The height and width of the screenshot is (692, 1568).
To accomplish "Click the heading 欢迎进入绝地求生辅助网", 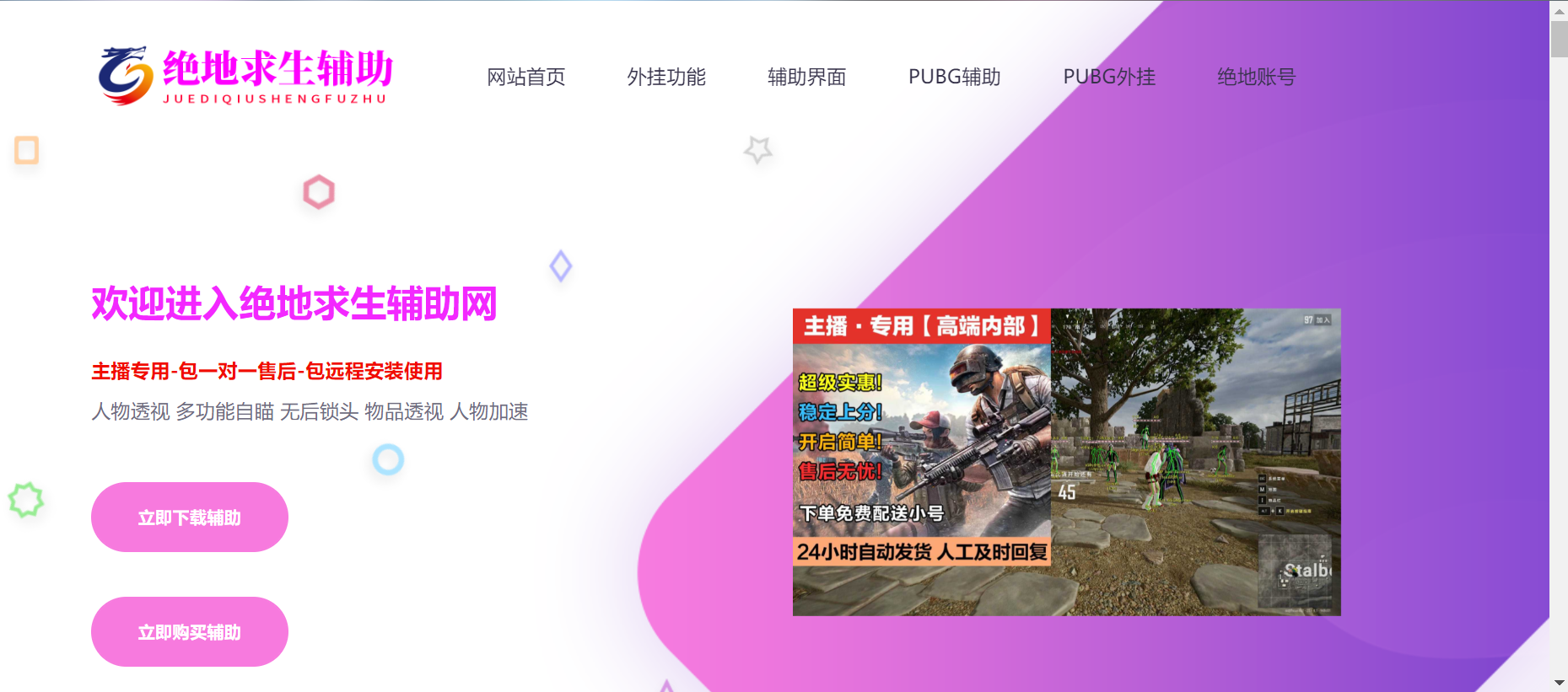I will 294,303.
